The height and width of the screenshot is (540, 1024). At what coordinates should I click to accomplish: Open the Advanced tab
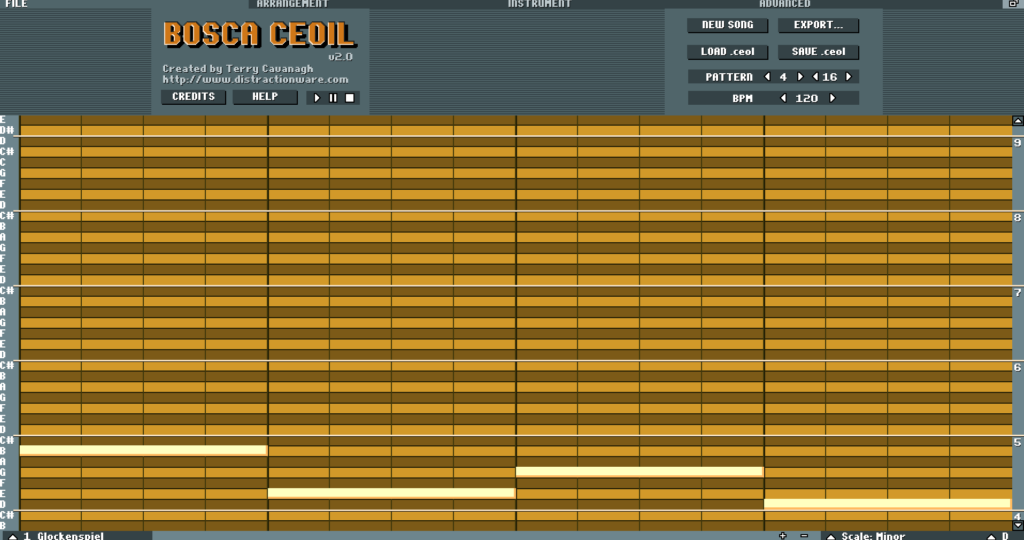pyautogui.click(x=785, y=4)
